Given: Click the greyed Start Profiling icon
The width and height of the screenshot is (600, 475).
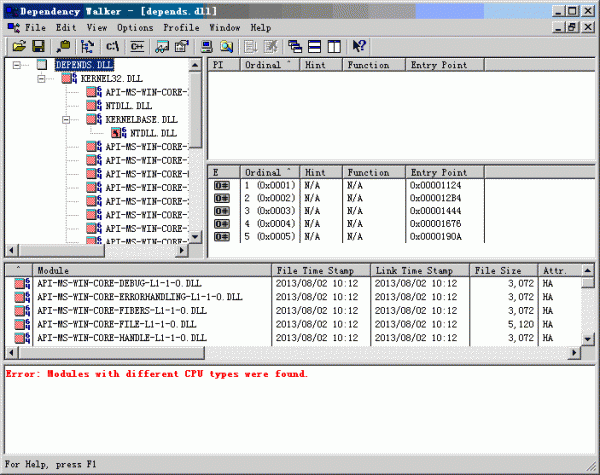Looking at the screenshot, I should tap(251, 46).
